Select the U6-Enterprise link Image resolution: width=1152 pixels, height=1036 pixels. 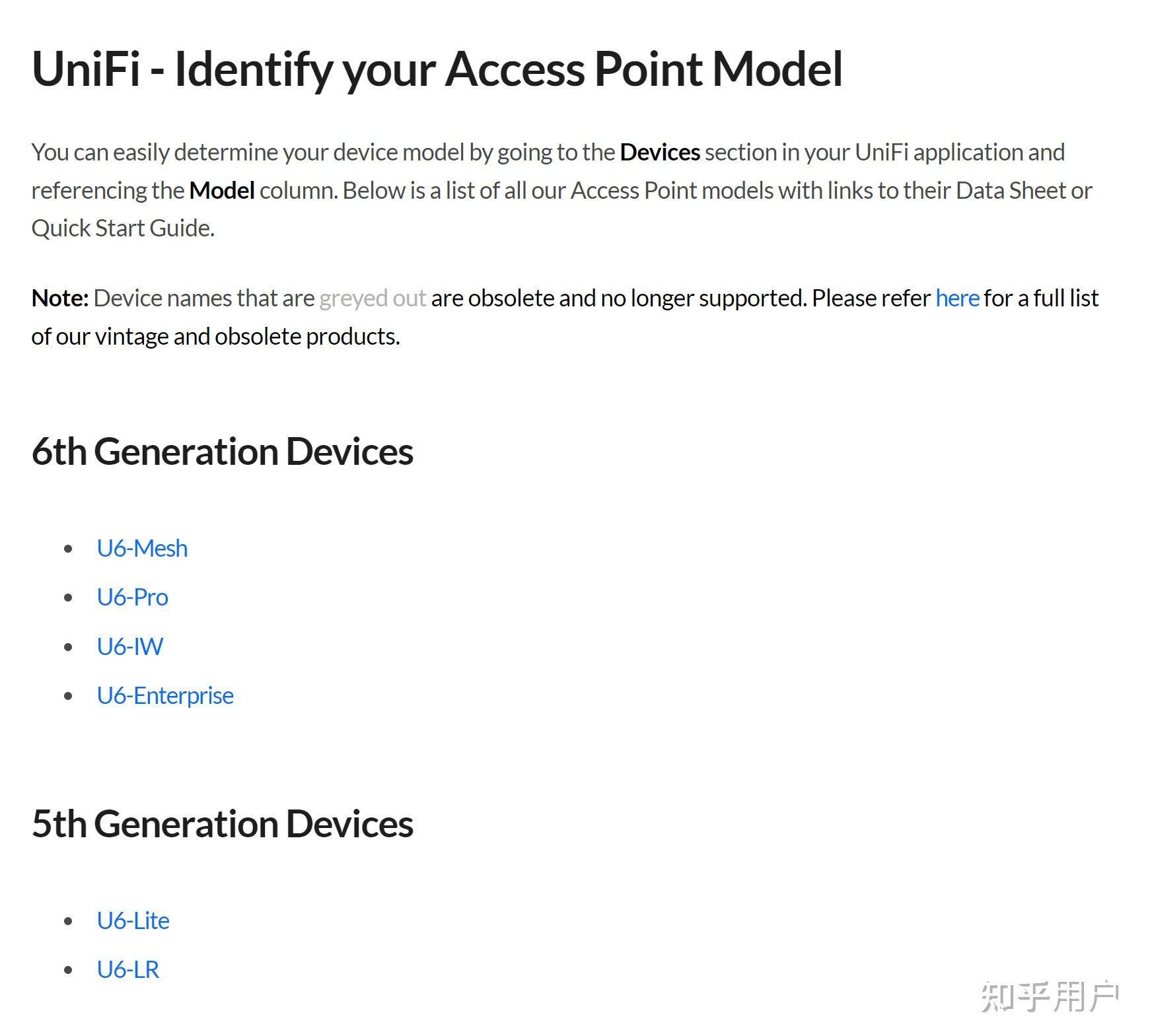coord(165,696)
